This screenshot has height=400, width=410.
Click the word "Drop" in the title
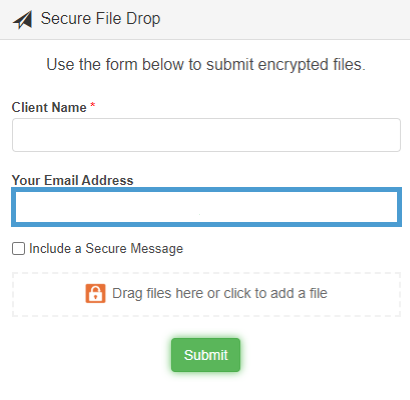click(x=143, y=19)
